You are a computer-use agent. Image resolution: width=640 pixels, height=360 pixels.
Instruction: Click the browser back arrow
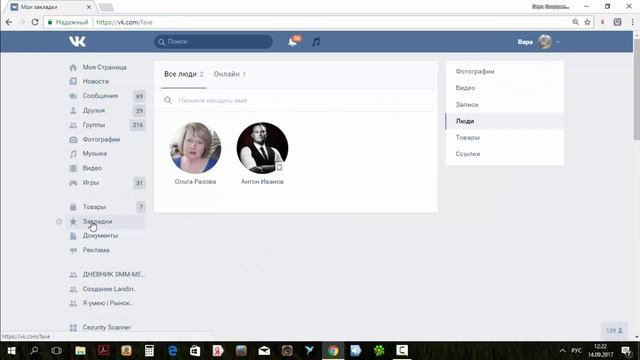9,22
